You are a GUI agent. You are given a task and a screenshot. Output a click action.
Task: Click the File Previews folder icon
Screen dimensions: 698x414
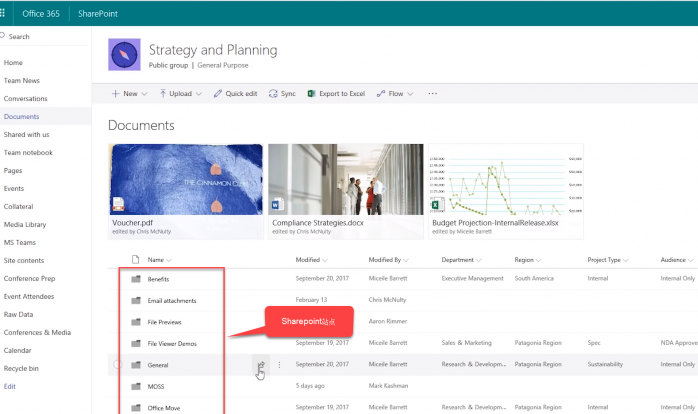click(136, 322)
